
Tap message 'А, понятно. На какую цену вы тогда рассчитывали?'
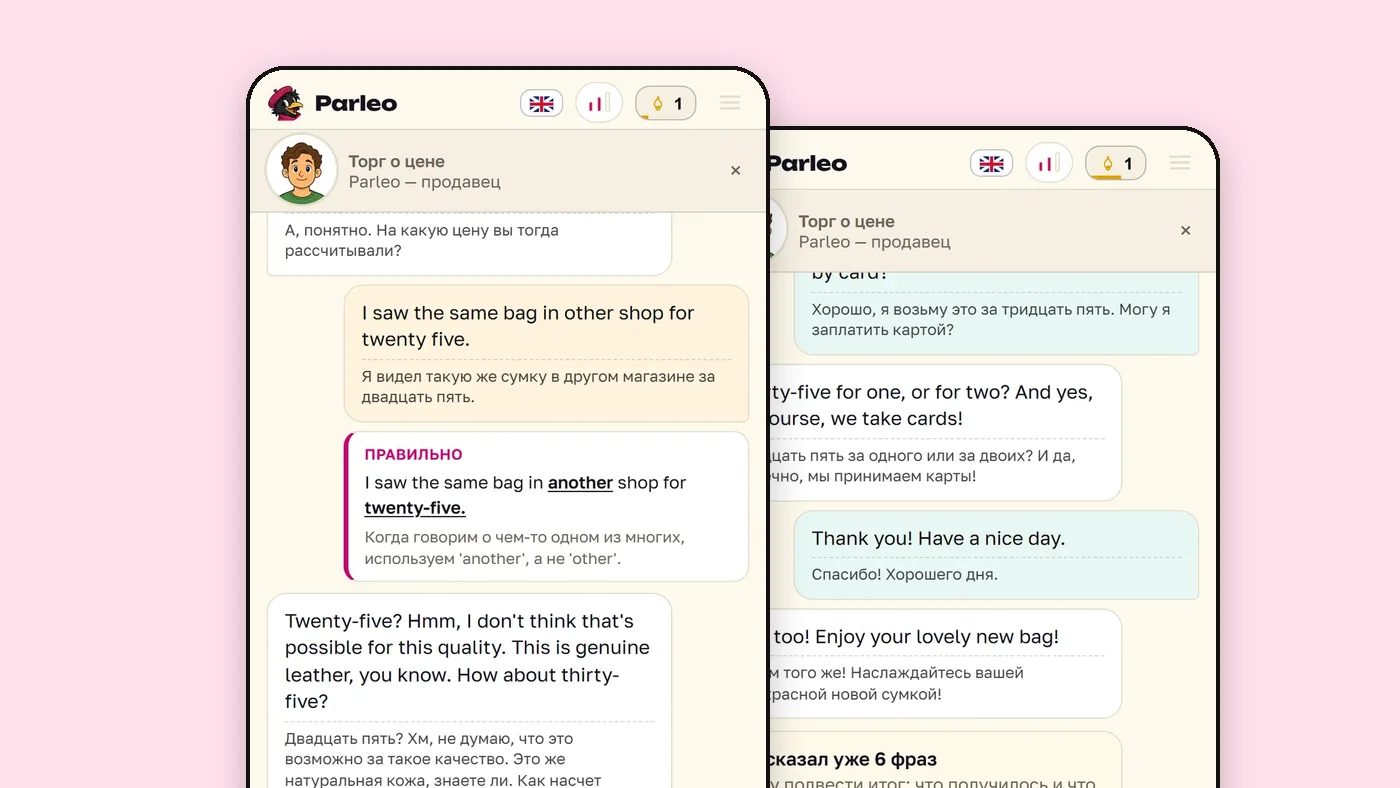tap(422, 240)
